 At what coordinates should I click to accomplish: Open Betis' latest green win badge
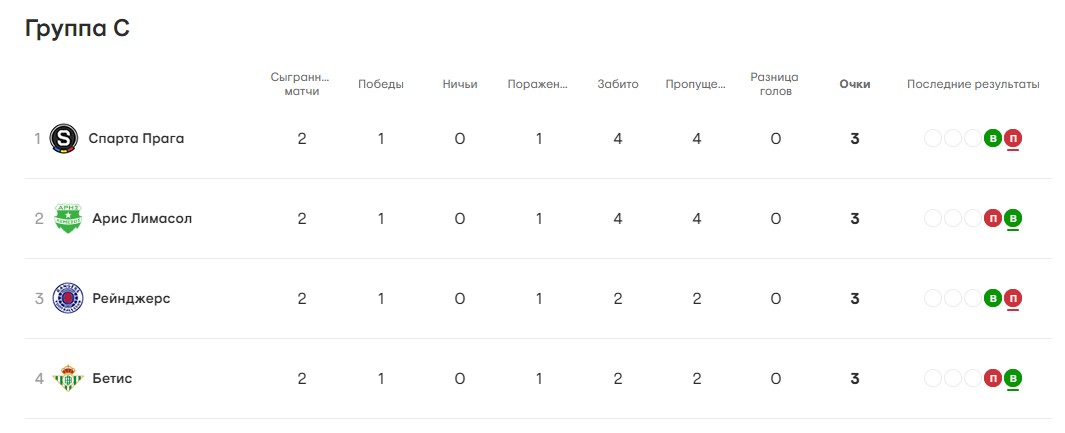[x=1013, y=378]
